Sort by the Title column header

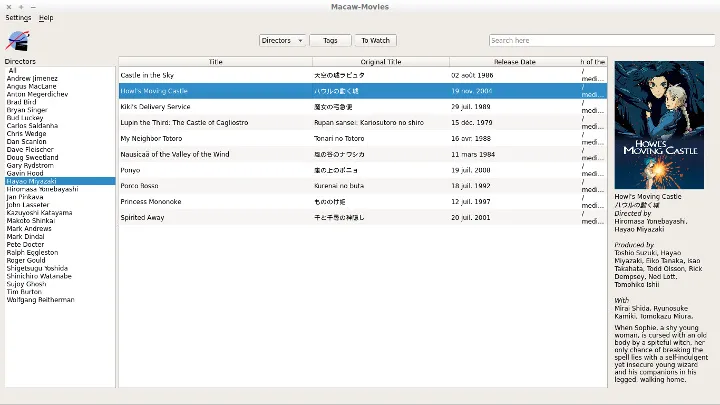pos(215,62)
